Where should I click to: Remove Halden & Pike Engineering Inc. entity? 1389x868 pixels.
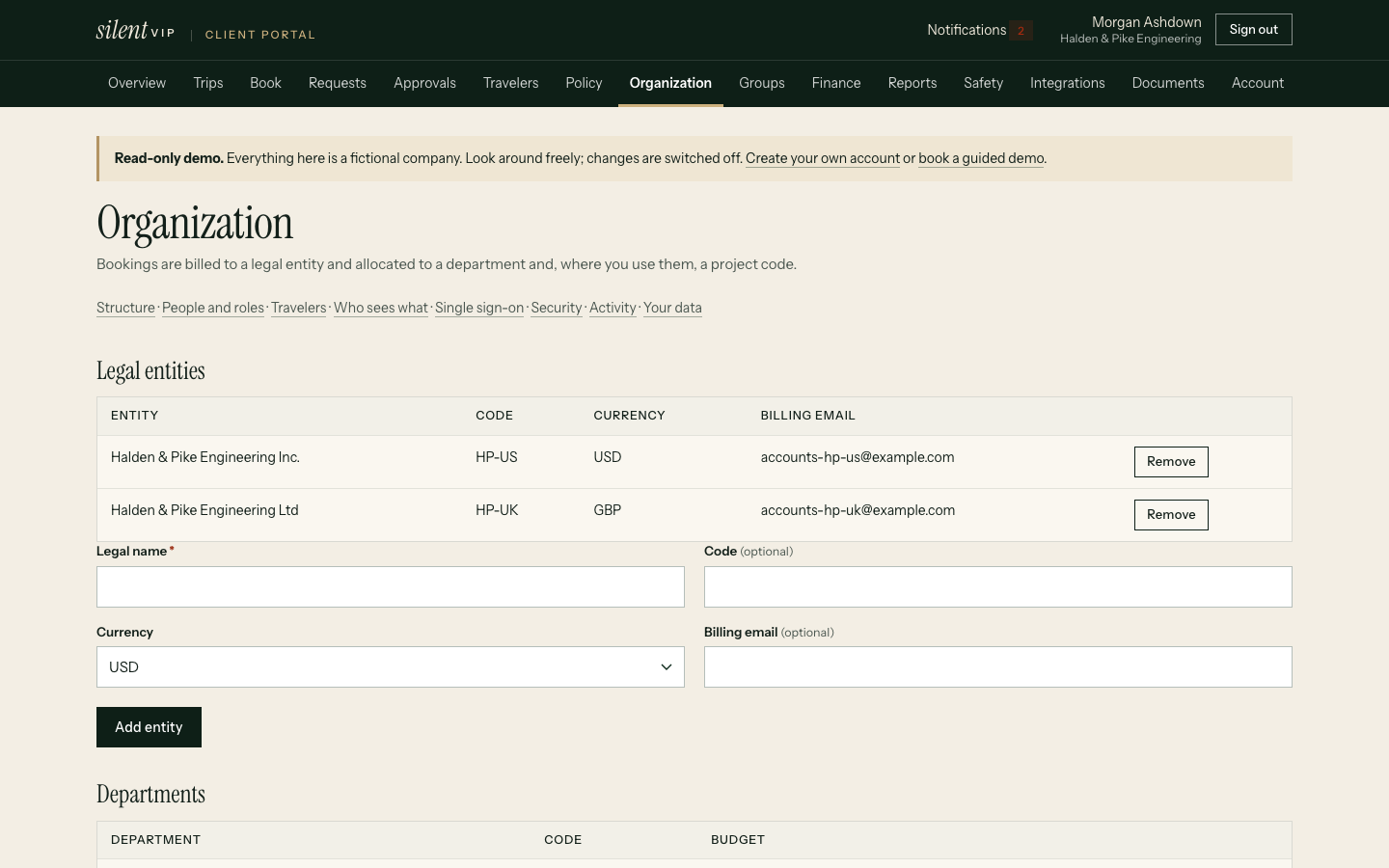coord(1171,462)
